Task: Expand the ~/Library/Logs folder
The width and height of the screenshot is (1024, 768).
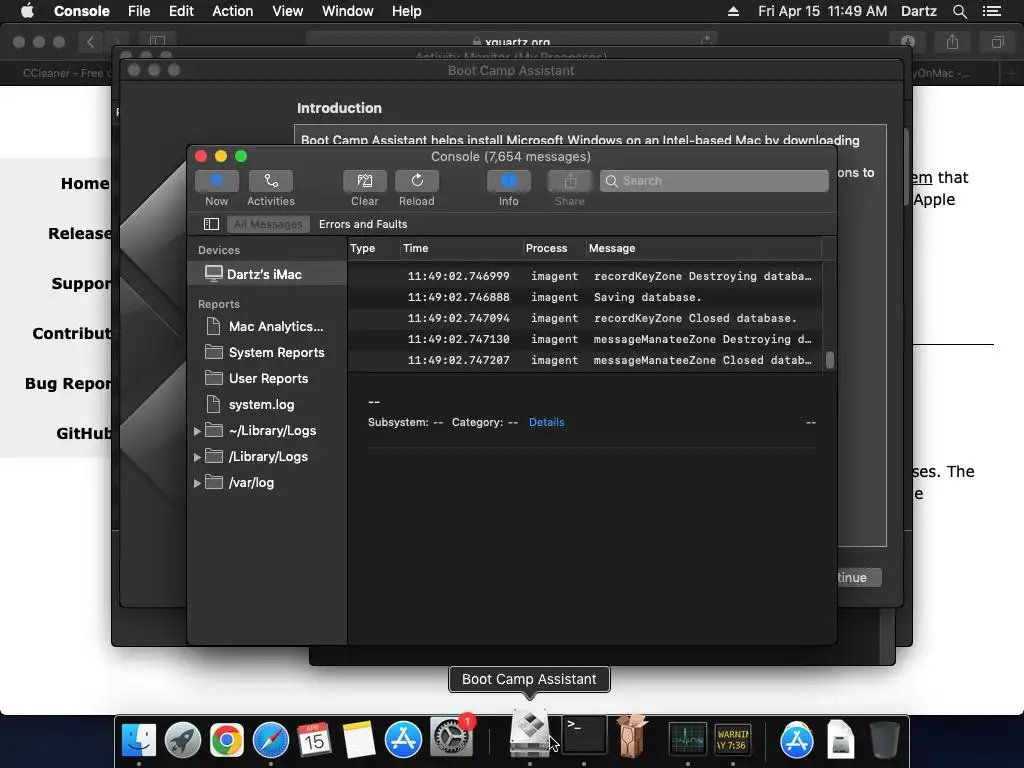Action: pos(197,431)
